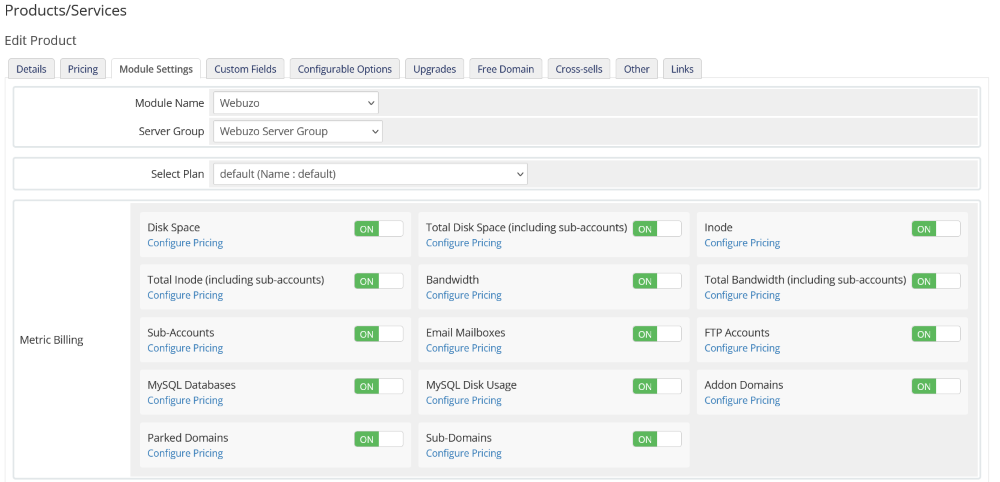The width and height of the screenshot is (1000, 482).
Task: Open the Configurable Options tab
Action: click(345, 69)
